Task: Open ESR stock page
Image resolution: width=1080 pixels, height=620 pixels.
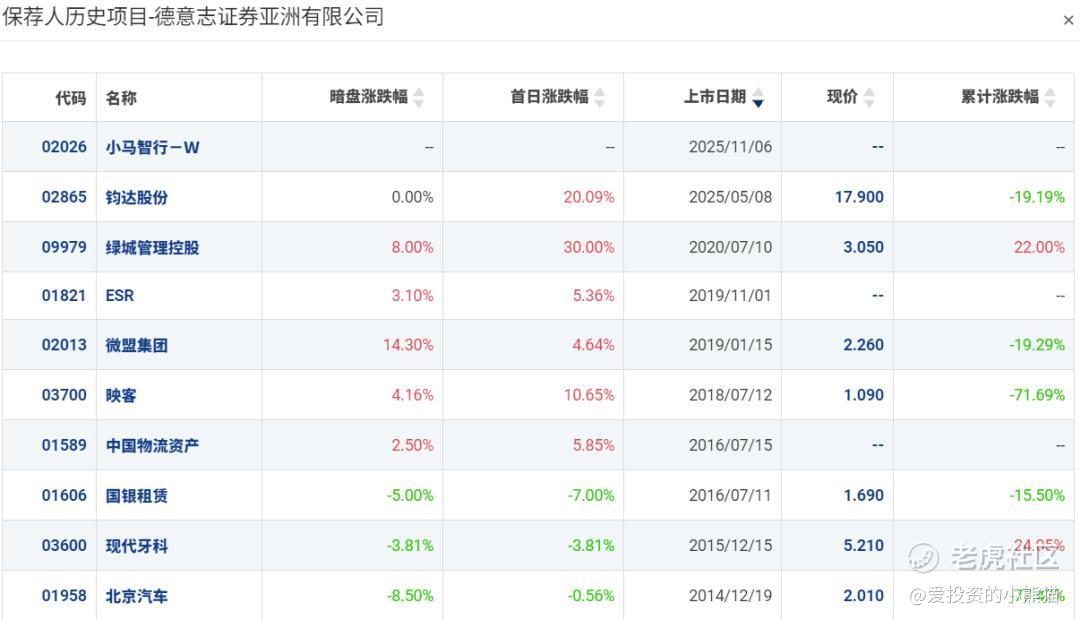Action: (x=120, y=296)
